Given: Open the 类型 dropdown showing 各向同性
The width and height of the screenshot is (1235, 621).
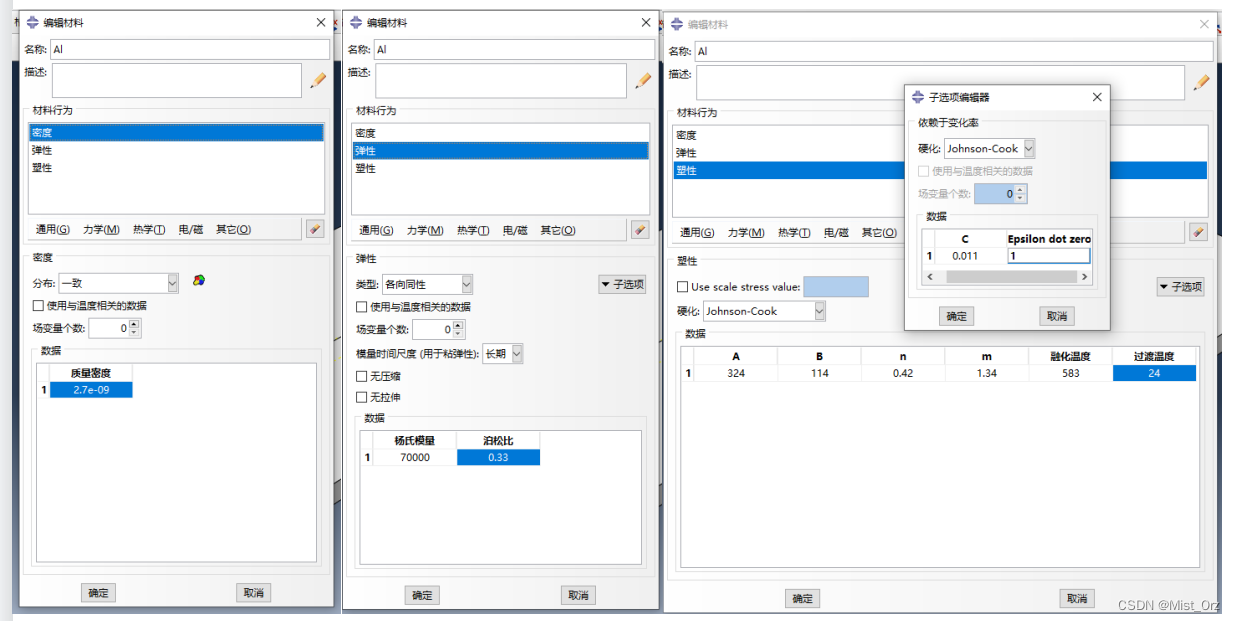Looking at the screenshot, I should (x=426, y=284).
